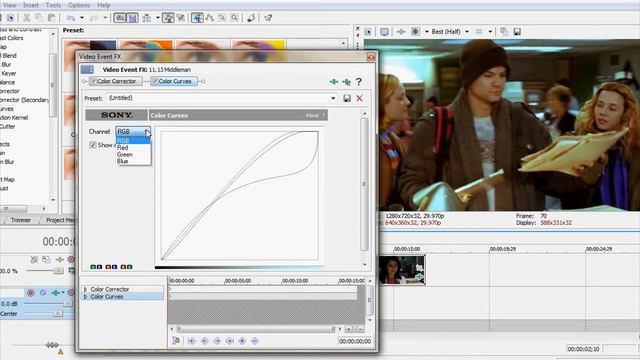Adjust the track pan Center slider
The width and height of the screenshot is (640, 360).
58,313
